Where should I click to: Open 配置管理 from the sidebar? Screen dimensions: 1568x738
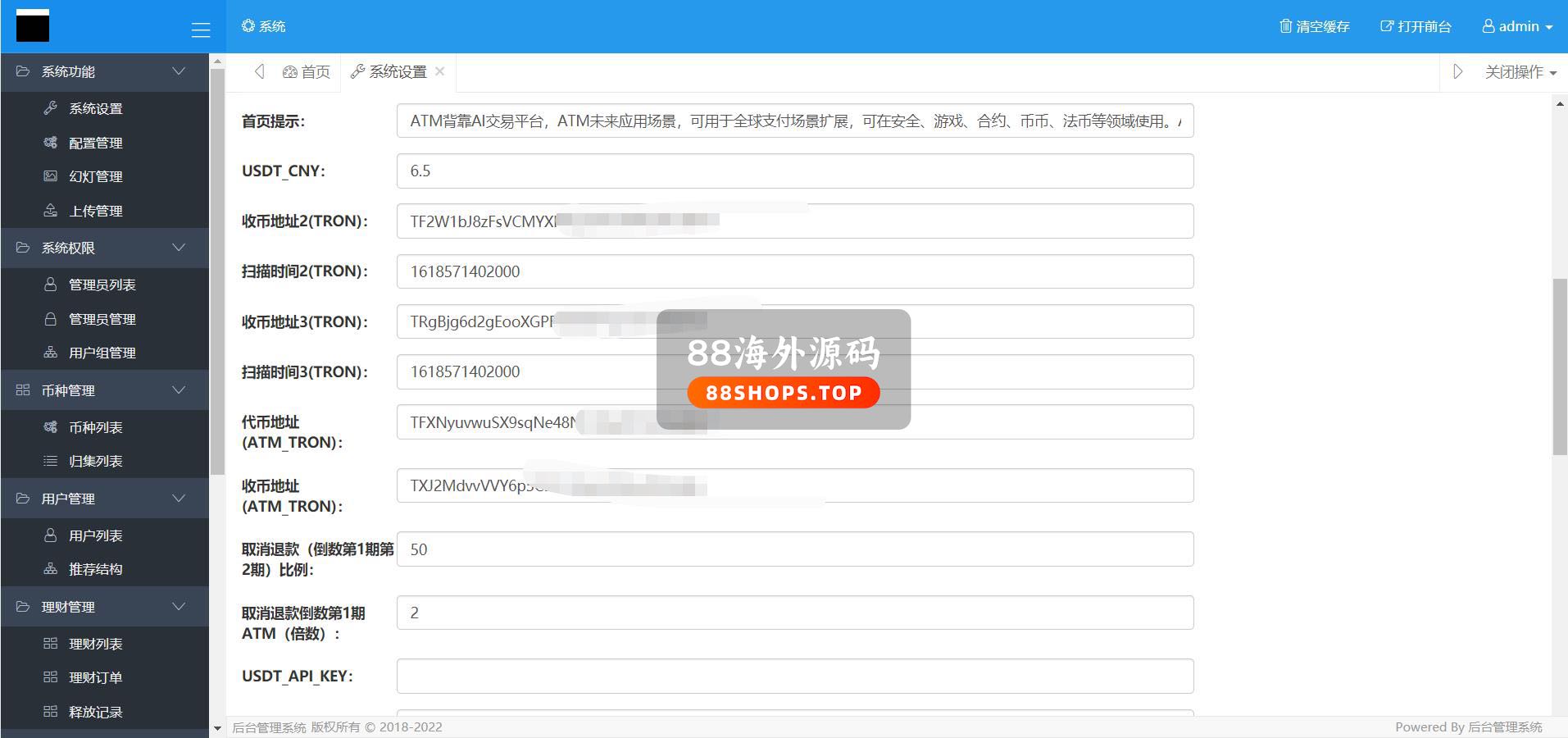pyautogui.click(x=95, y=143)
